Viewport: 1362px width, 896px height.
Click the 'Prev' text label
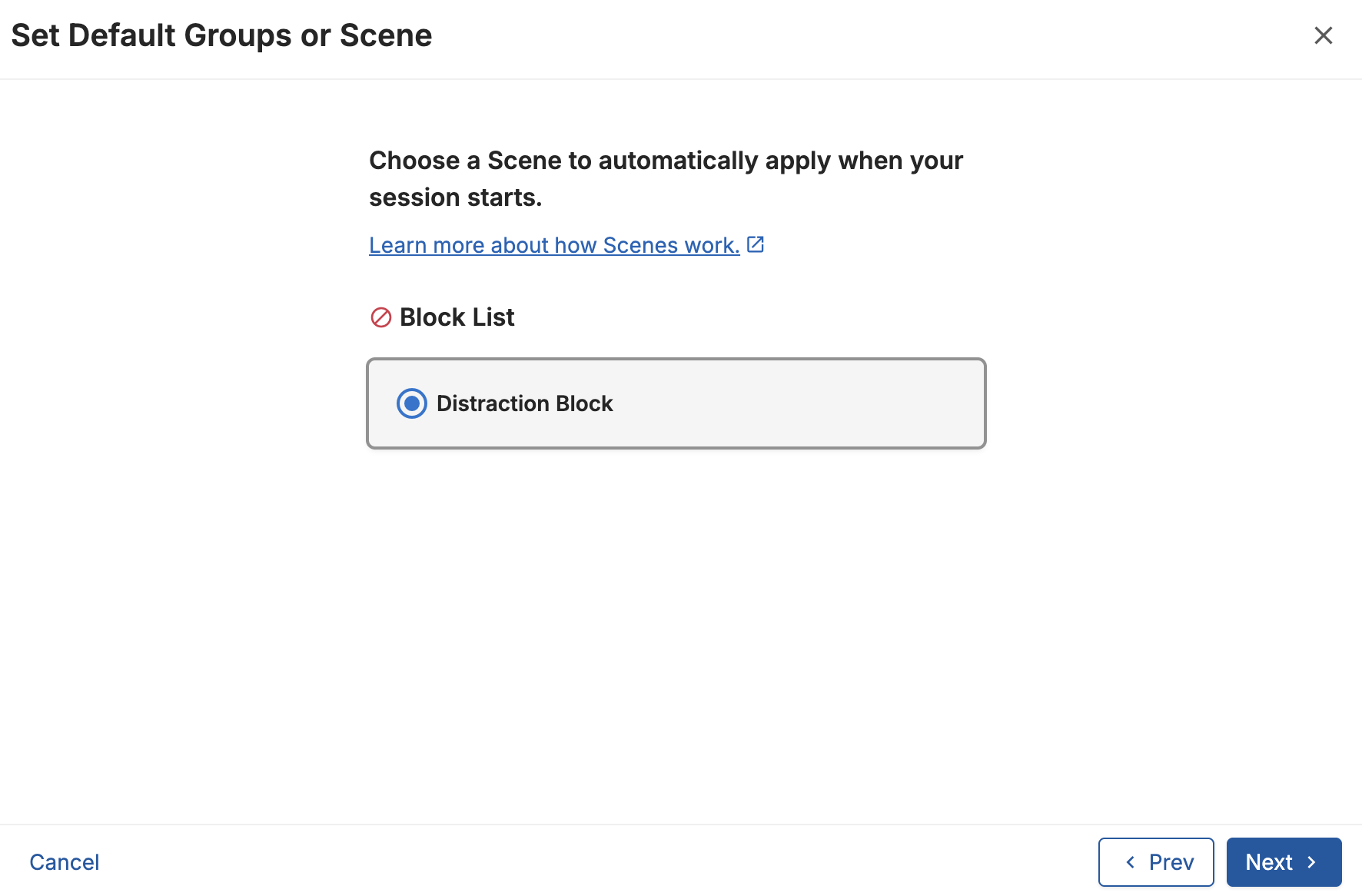click(1171, 862)
